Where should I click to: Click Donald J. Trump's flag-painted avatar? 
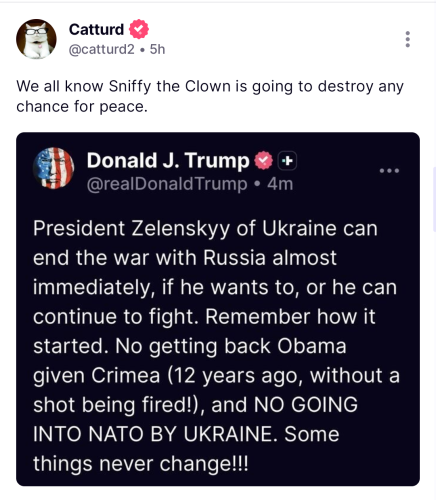[53, 168]
